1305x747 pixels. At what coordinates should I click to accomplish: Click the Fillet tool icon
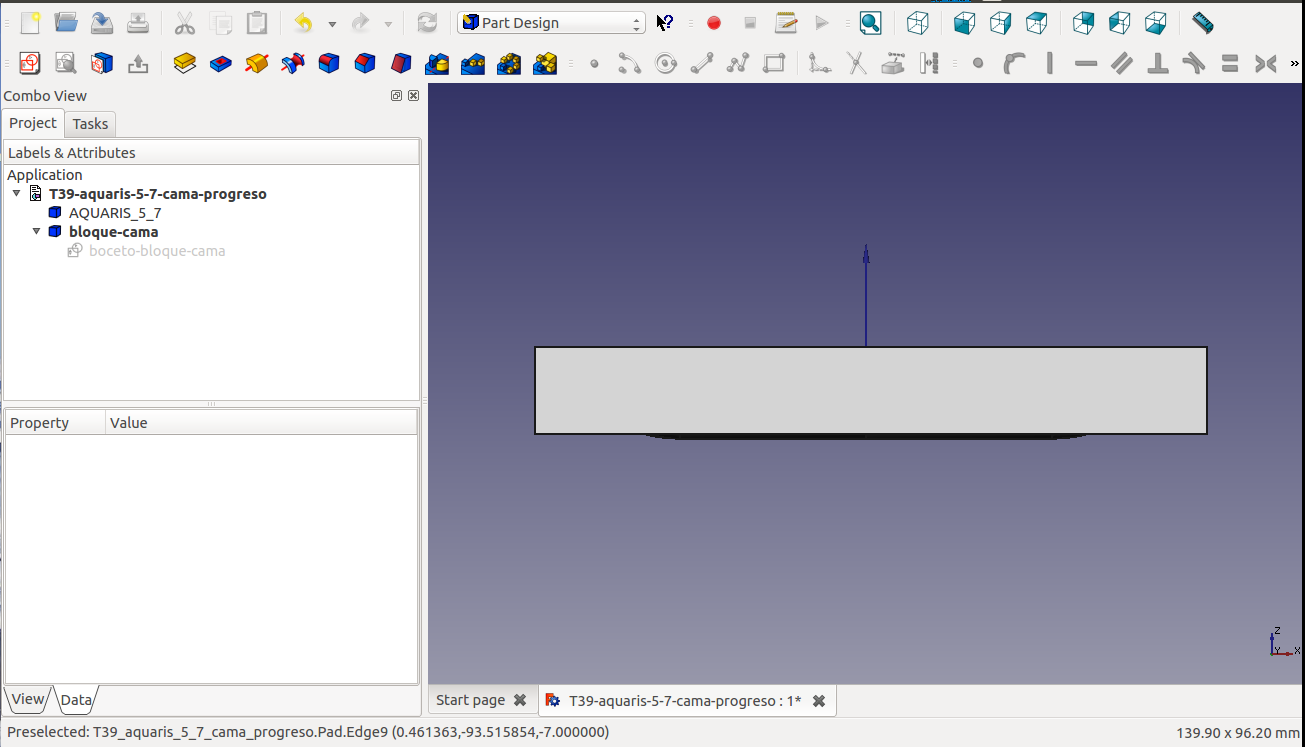(x=329, y=64)
